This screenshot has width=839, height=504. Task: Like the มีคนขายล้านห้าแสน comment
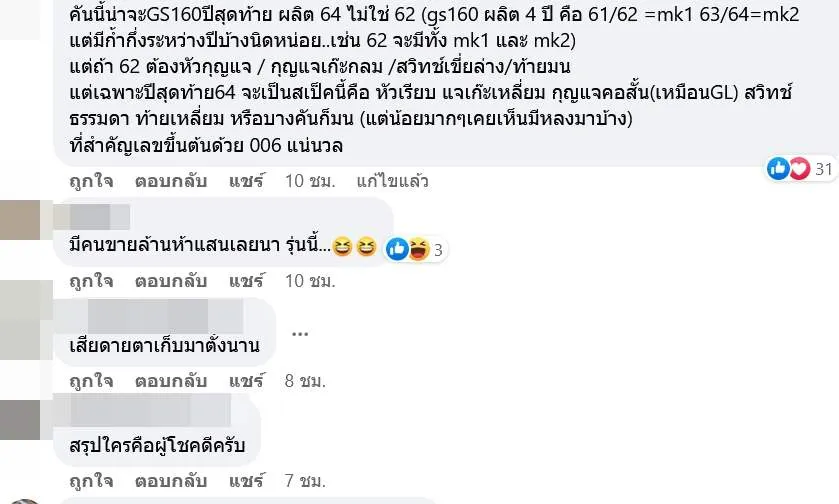coord(91,281)
